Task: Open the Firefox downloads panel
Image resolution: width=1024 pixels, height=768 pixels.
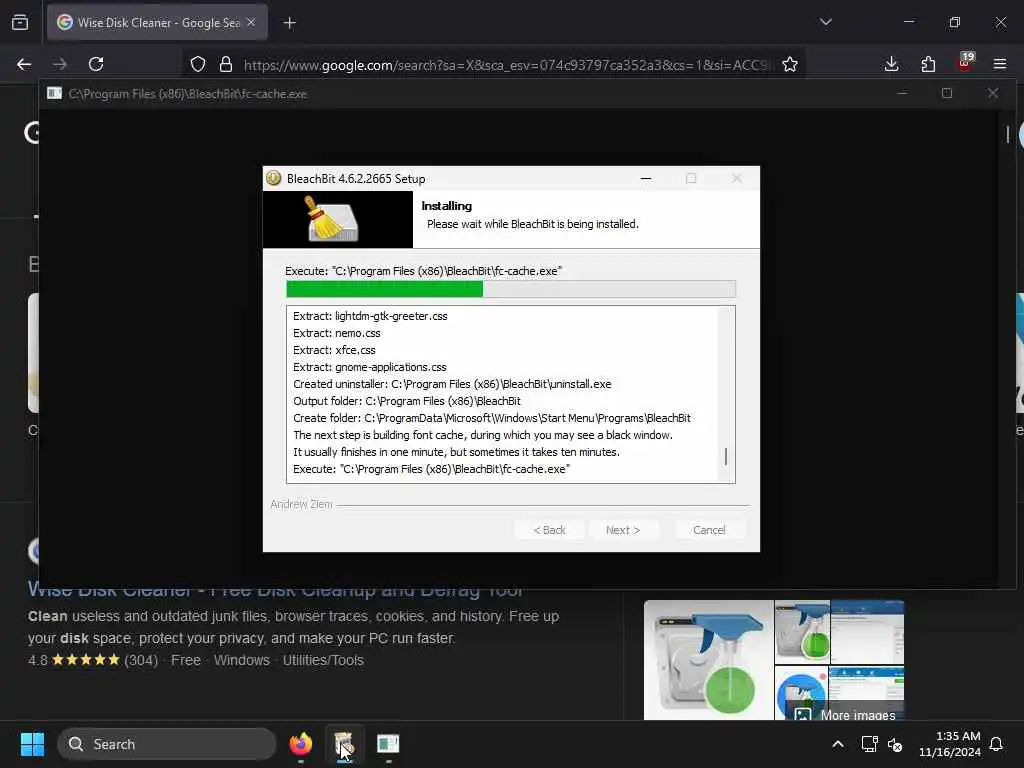Action: click(x=891, y=64)
